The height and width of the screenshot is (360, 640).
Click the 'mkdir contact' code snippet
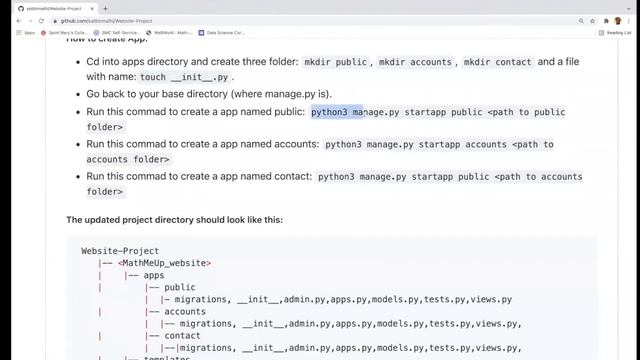497,62
